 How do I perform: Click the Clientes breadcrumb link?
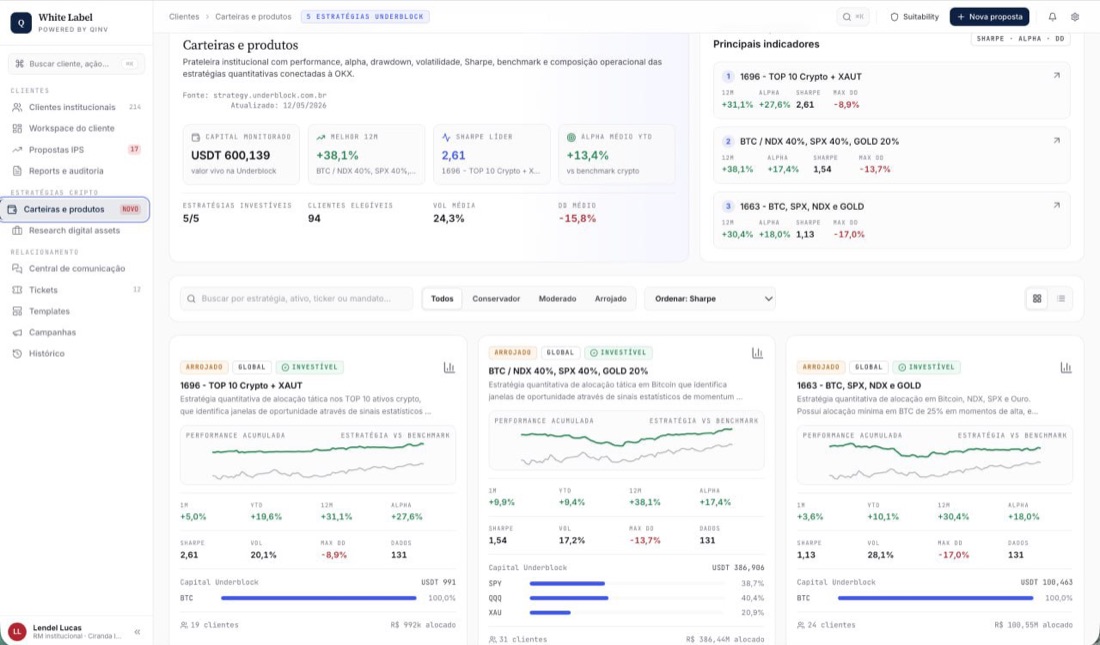click(184, 16)
